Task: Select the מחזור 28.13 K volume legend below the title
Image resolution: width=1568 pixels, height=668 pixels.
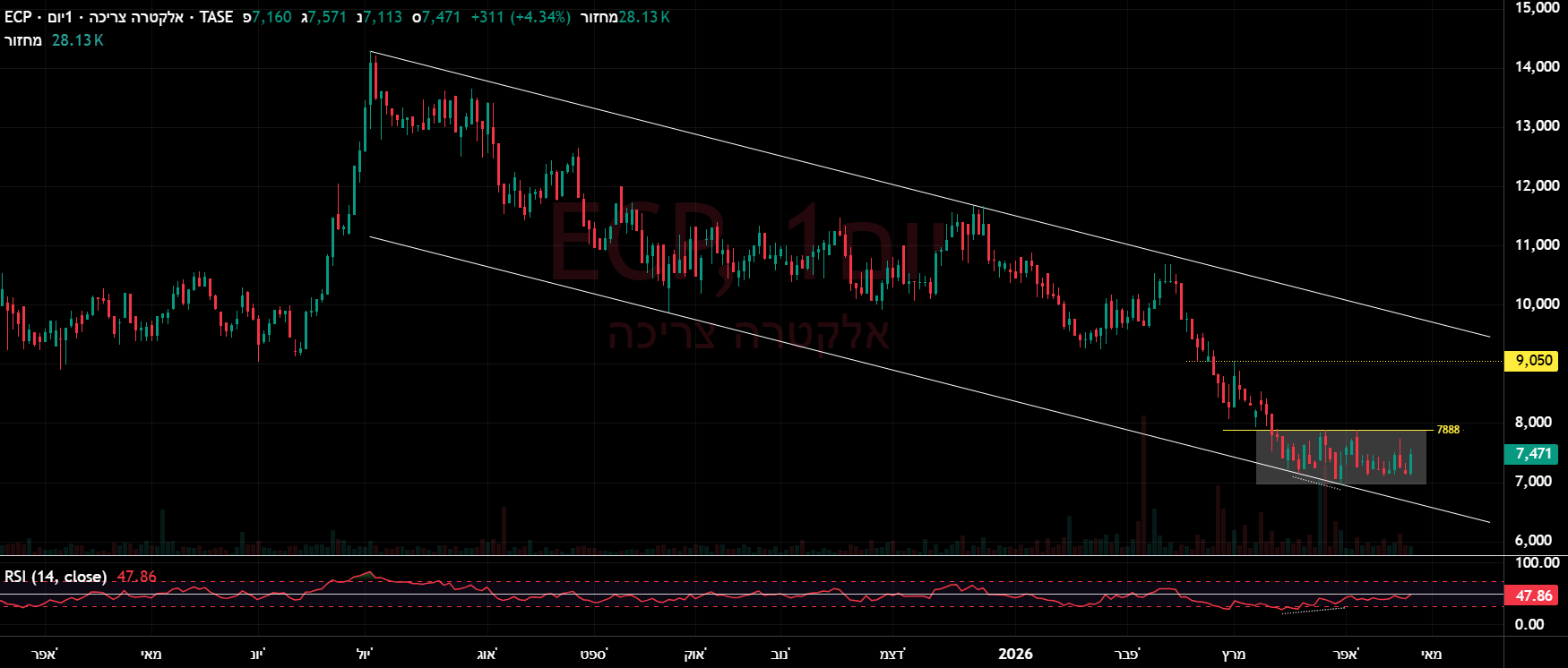Action: tap(54, 40)
